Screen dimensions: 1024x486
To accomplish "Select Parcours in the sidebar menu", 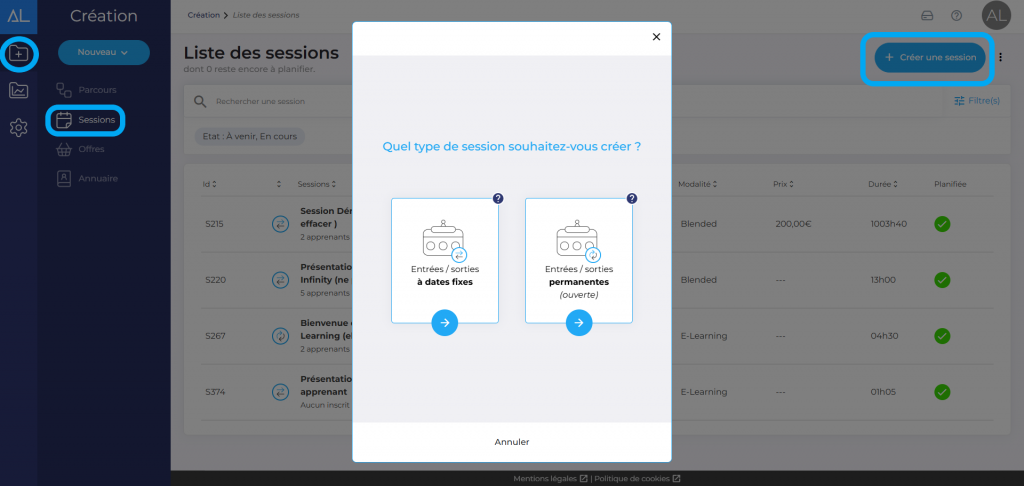I will pyautogui.click(x=97, y=90).
